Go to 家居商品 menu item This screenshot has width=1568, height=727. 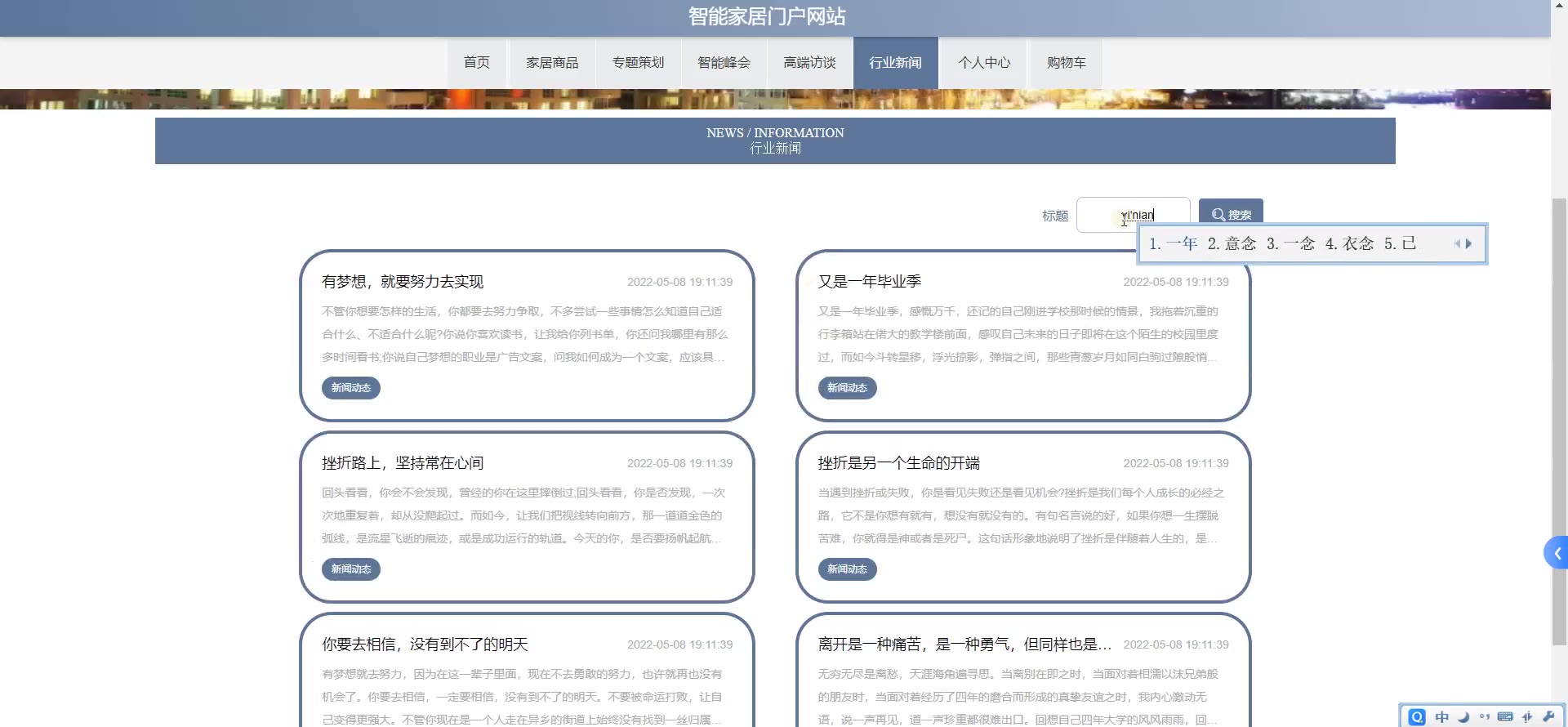pyautogui.click(x=552, y=63)
